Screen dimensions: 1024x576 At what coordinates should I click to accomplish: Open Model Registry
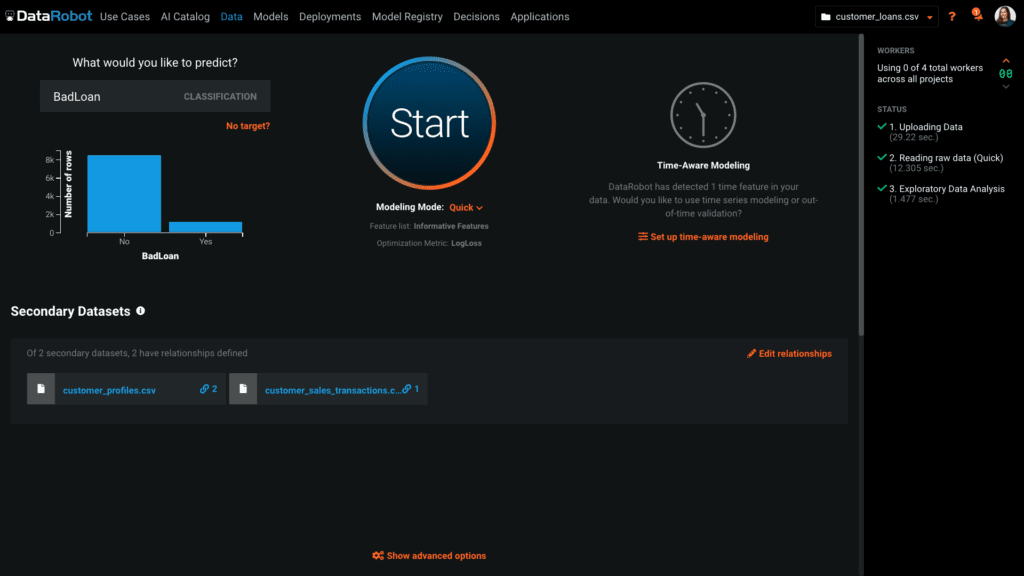coord(407,17)
